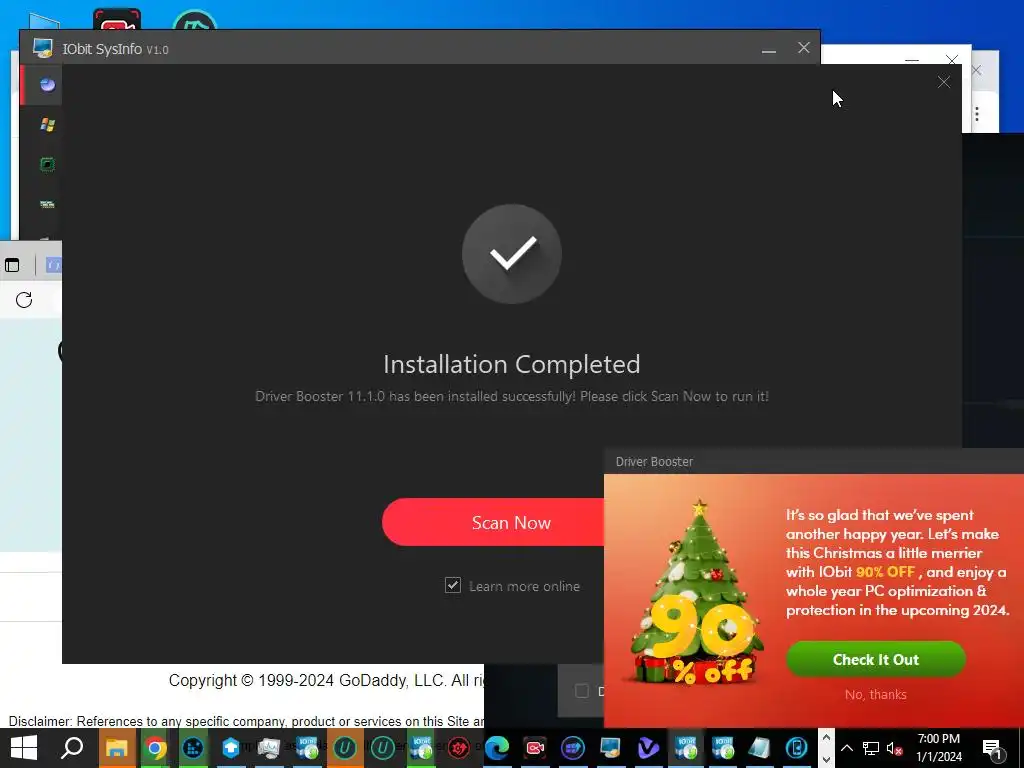Launch Google Chrome from the taskbar

155,748
